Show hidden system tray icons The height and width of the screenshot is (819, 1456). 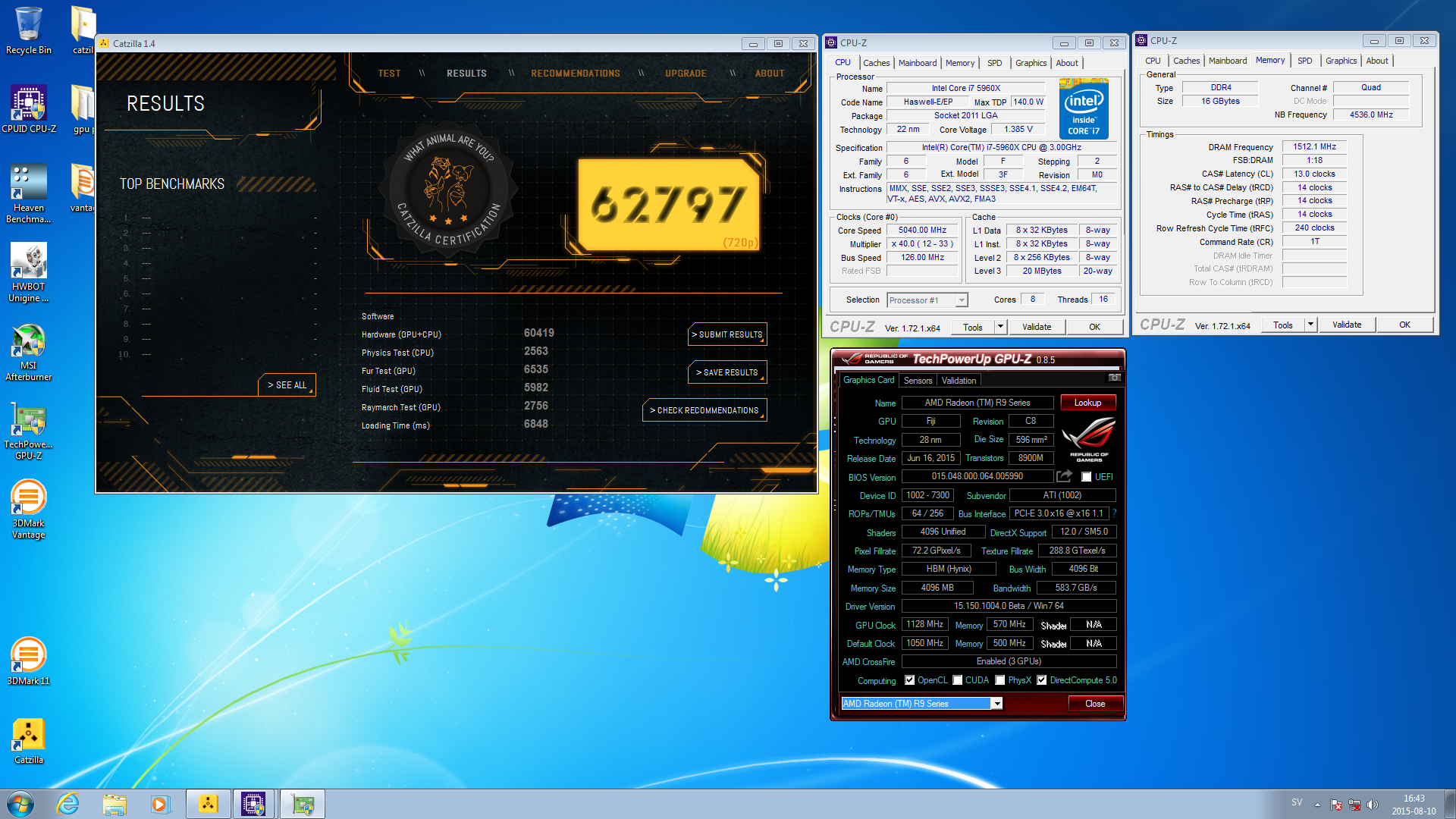pyautogui.click(x=1317, y=805)
